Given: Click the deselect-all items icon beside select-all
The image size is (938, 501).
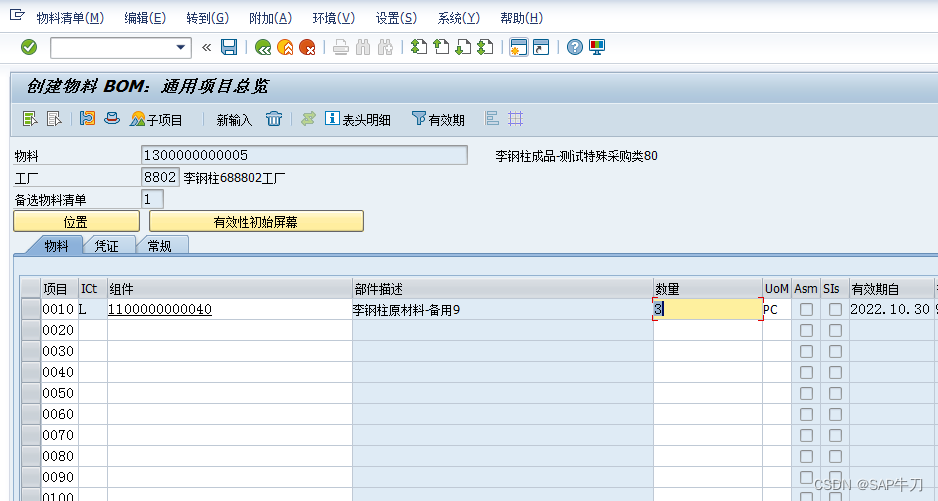Looking at the screenshot, I should (54, 119).
